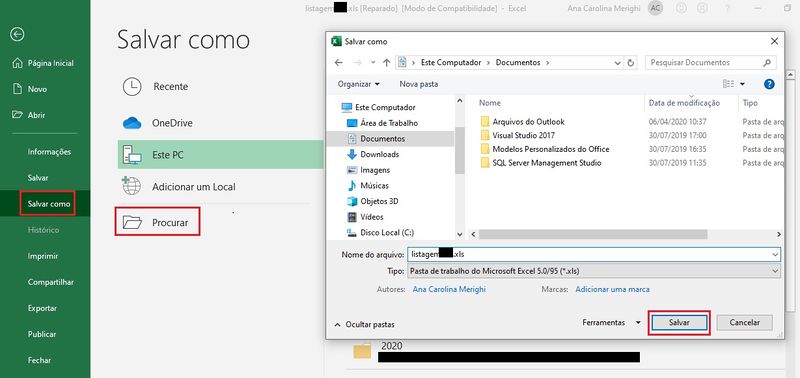Select the Este PC location
Viewport: 800px width, 378px height.
pyautogui.click(x=220, y=155)
